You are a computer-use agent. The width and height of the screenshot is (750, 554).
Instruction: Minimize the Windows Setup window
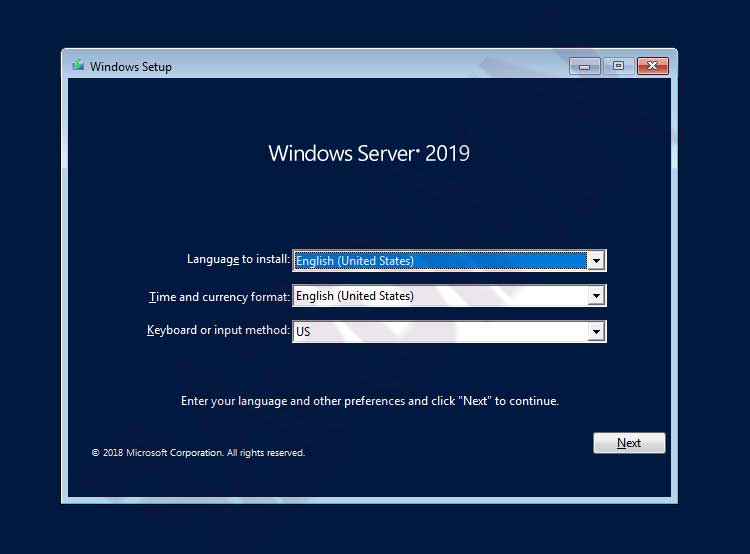point(585,66)
